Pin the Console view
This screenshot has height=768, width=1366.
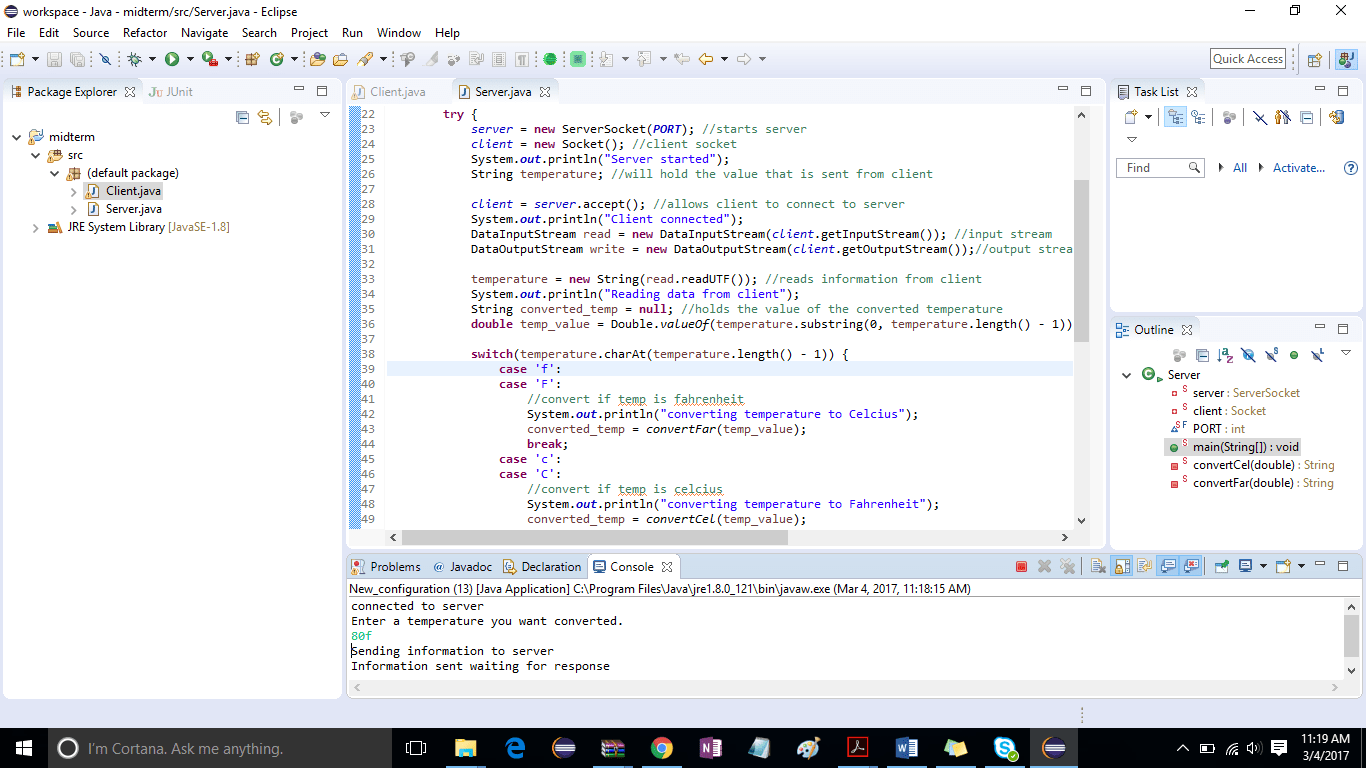pos(1222,566)
